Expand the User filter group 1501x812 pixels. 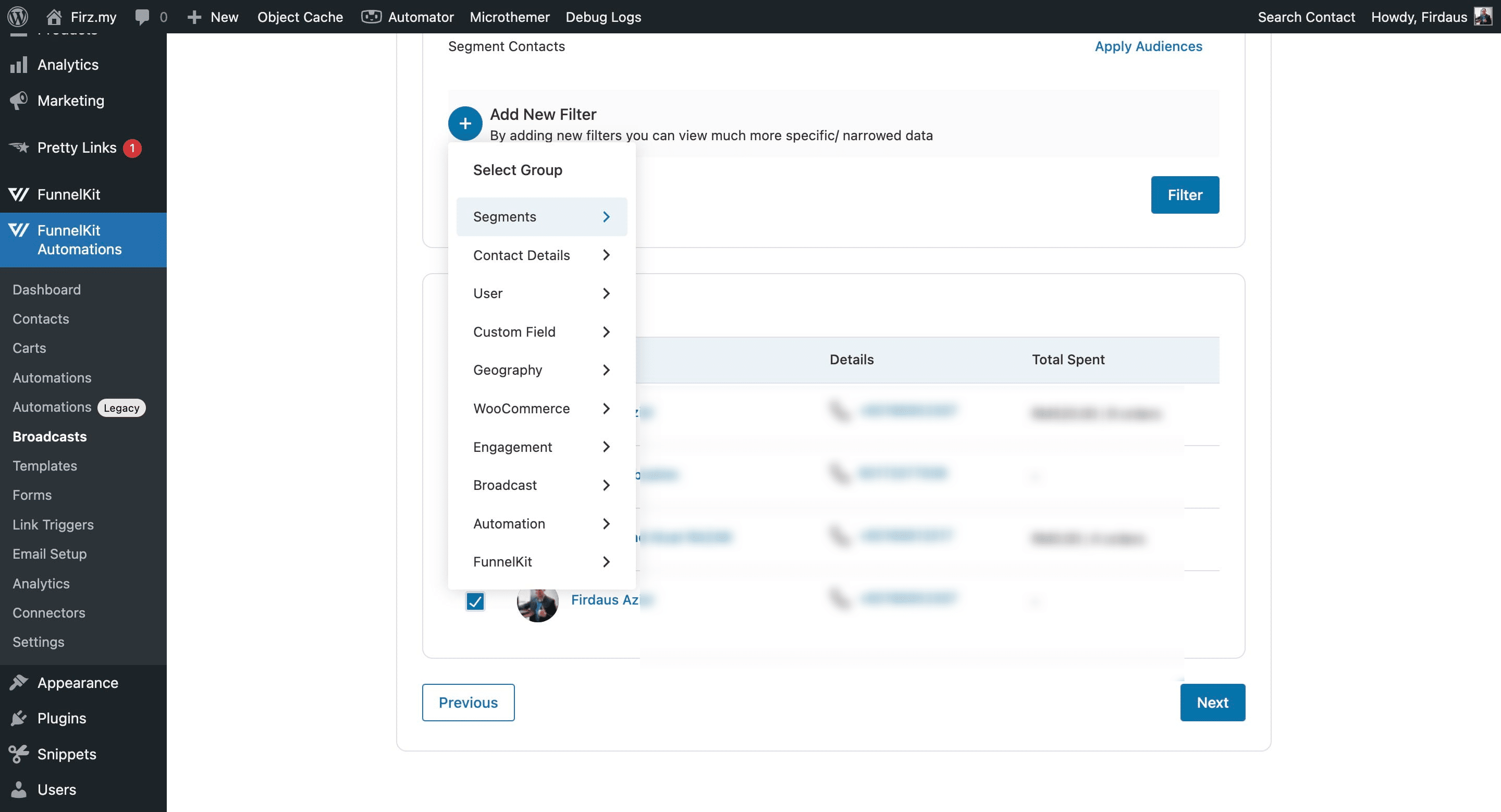pyautogui.click(x=542, y=293)
